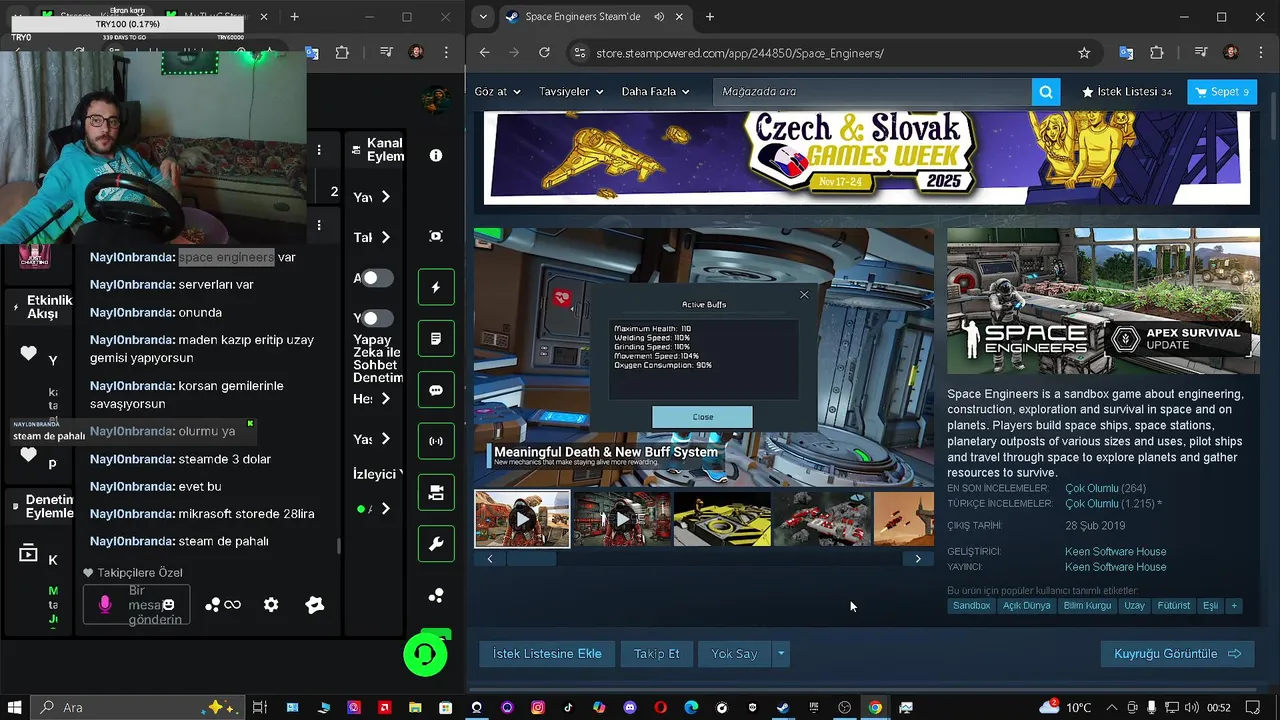Open the wrench tools sidebar icon

pos(436,544)
